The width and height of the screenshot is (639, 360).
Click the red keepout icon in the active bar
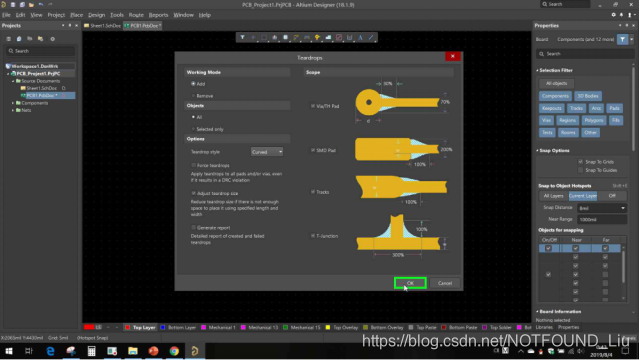click(x=339, y=38)
